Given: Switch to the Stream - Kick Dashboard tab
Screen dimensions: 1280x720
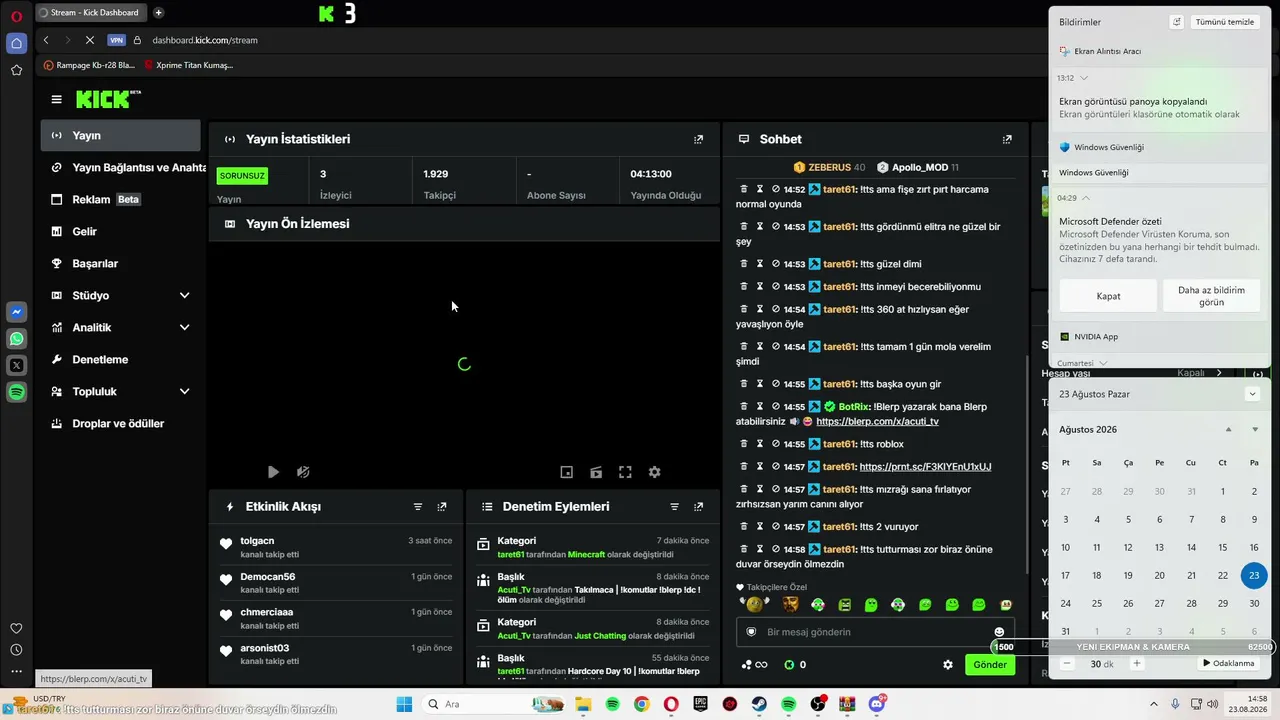Looking at the screenshot, I should (x=90, y=12).
